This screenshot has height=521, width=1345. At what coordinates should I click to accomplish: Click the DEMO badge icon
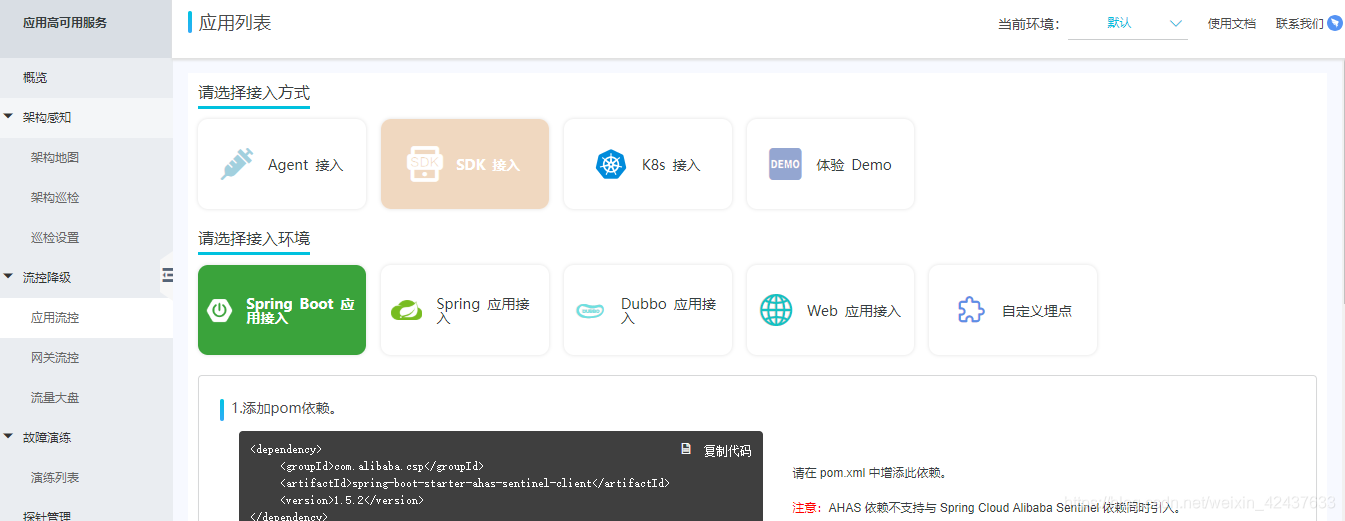click(x=785, y=164)
